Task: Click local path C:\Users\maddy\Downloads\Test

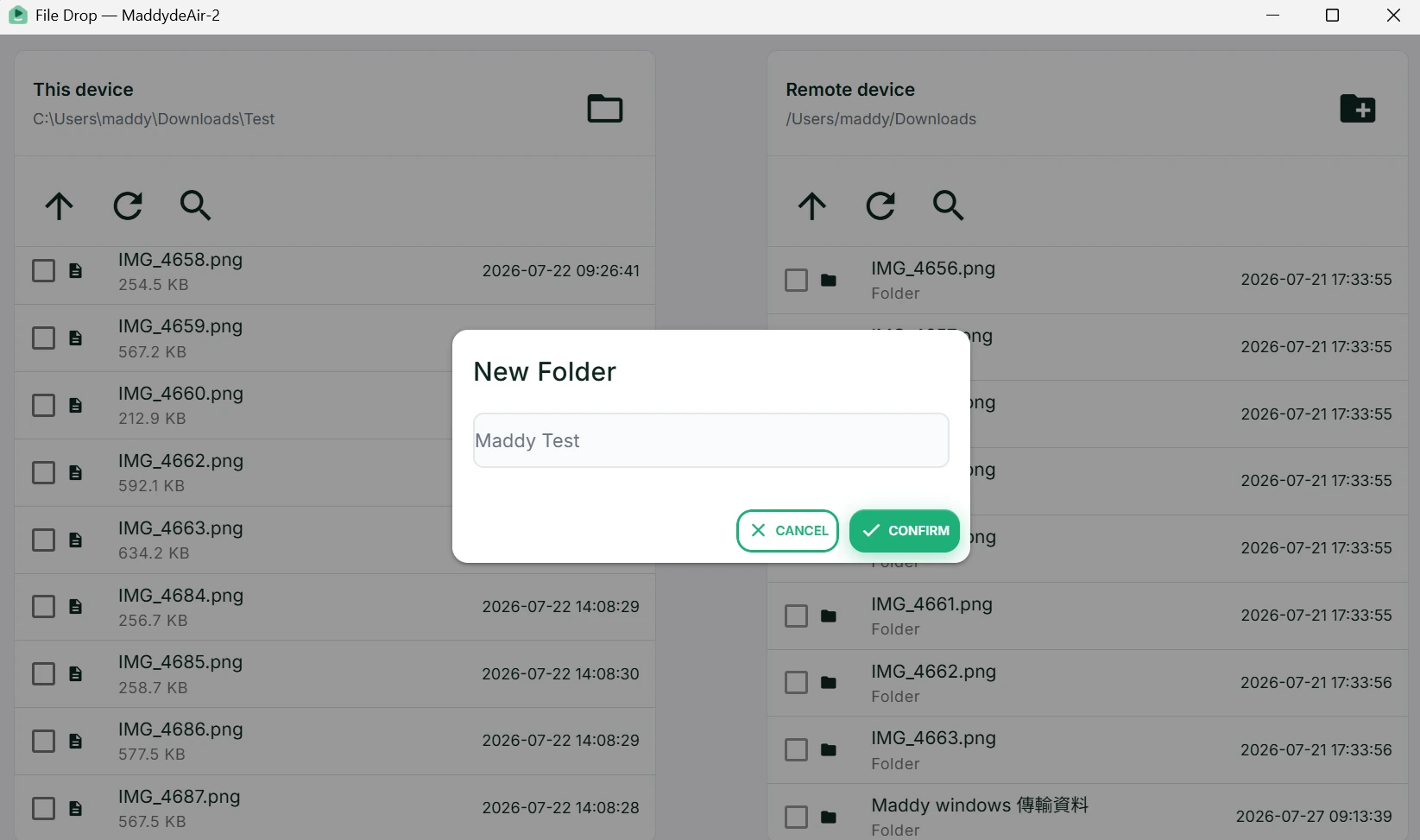Action: point(154,119)
